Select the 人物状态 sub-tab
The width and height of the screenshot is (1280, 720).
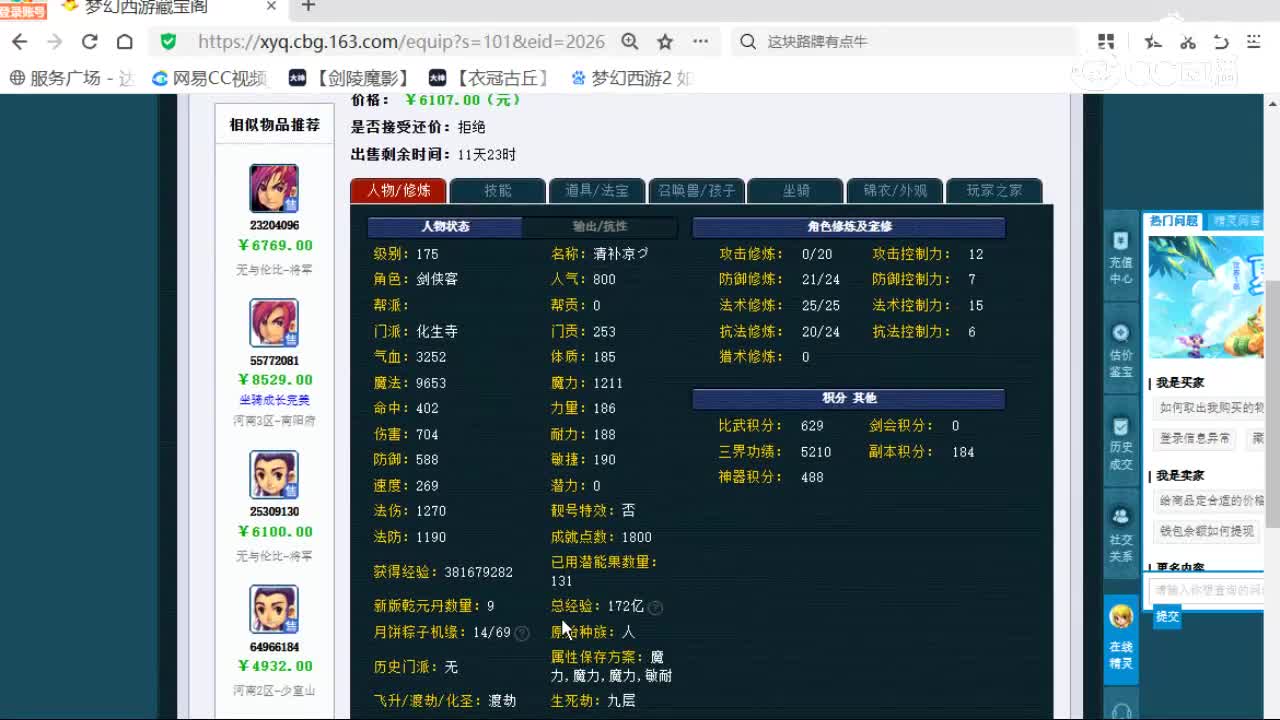[x=445, y=227]
